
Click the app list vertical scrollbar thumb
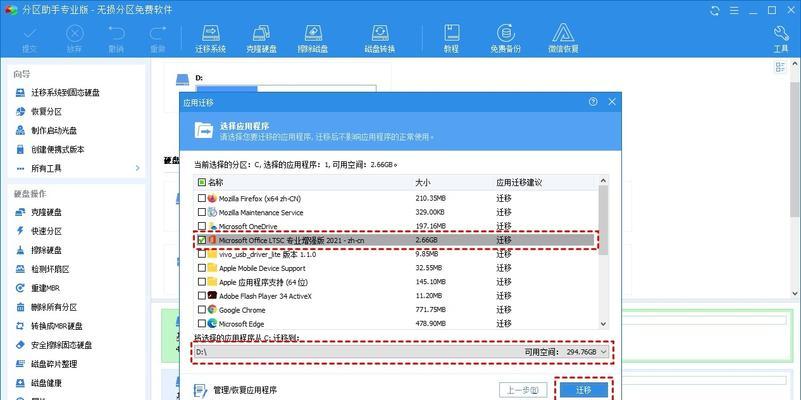(x=603, y=220)
